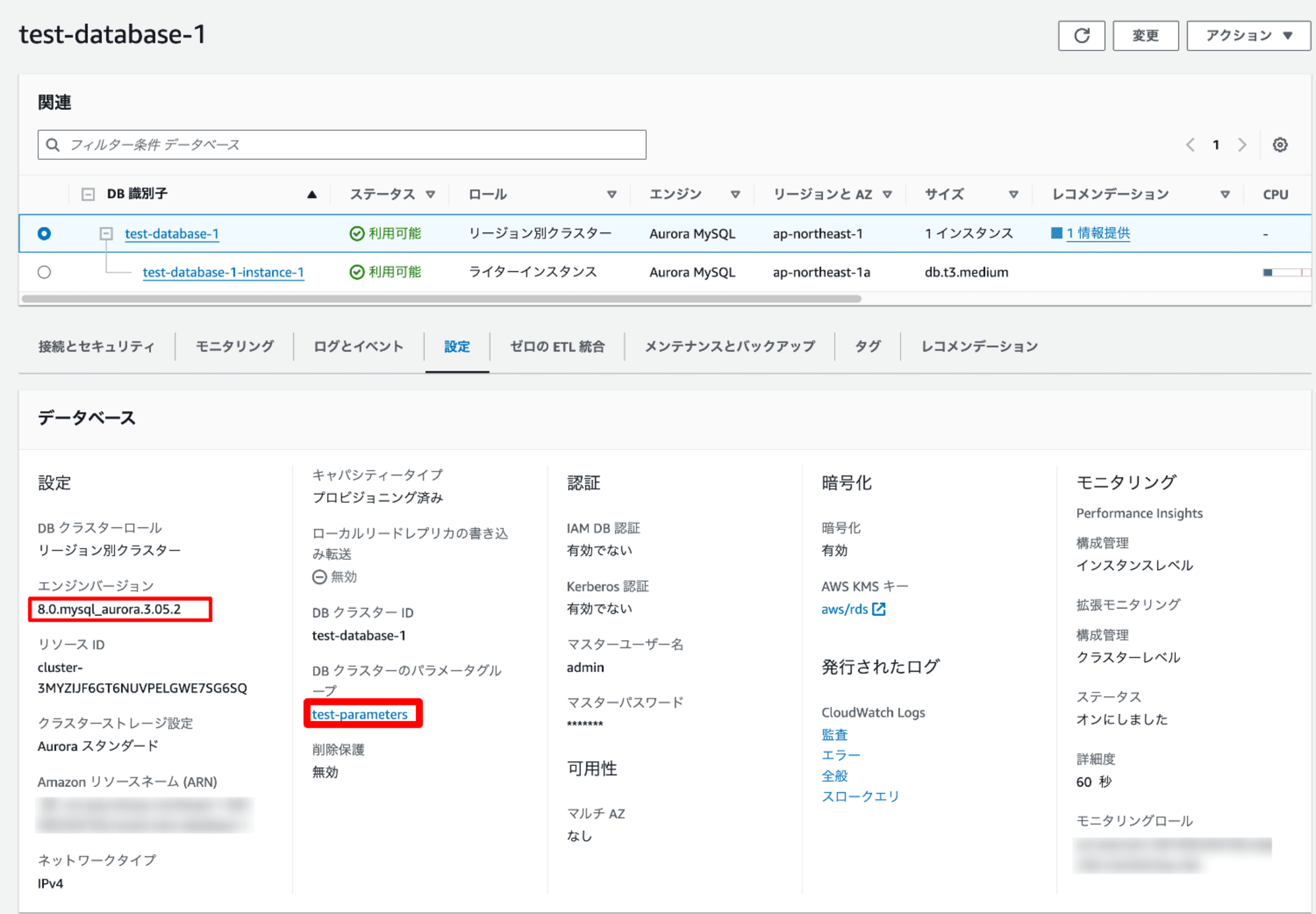
Task: Click the disabled icon under local write forwarding
Action: point(319,577)
